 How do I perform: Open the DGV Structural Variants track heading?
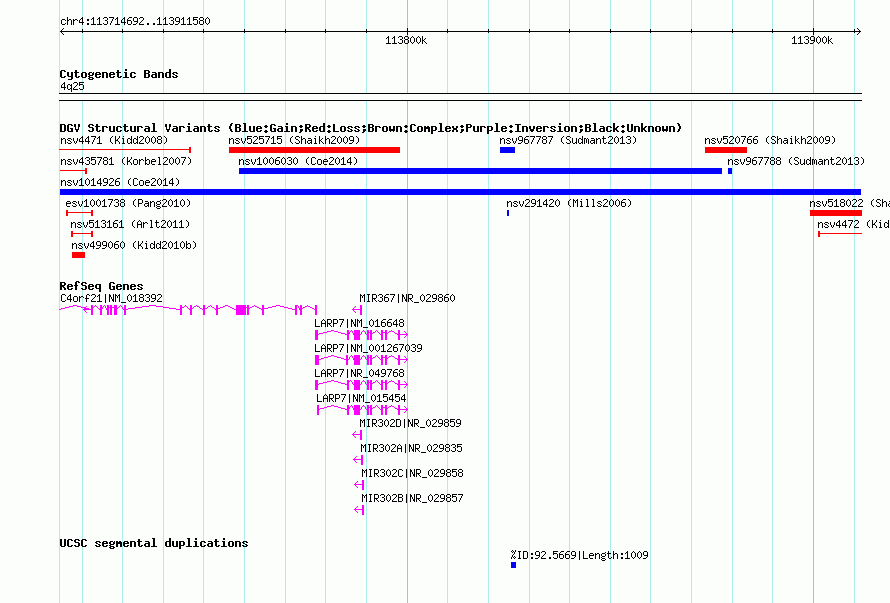371,128
